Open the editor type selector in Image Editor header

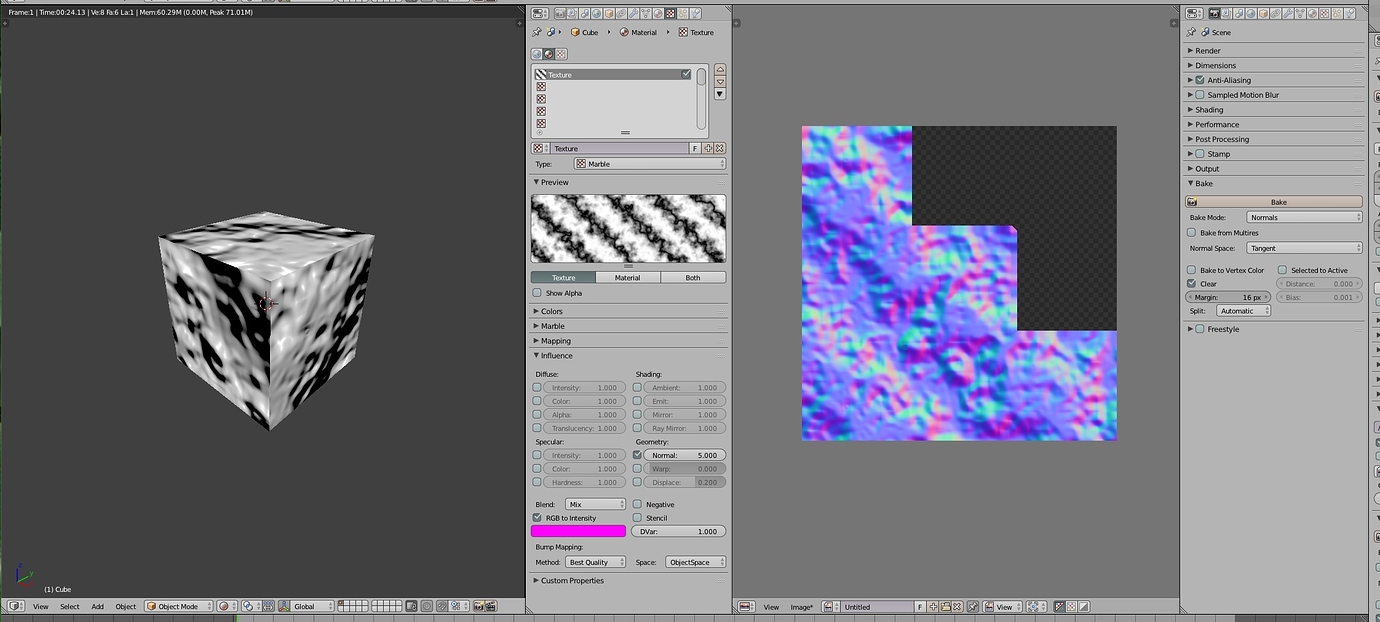click(745, 607)
